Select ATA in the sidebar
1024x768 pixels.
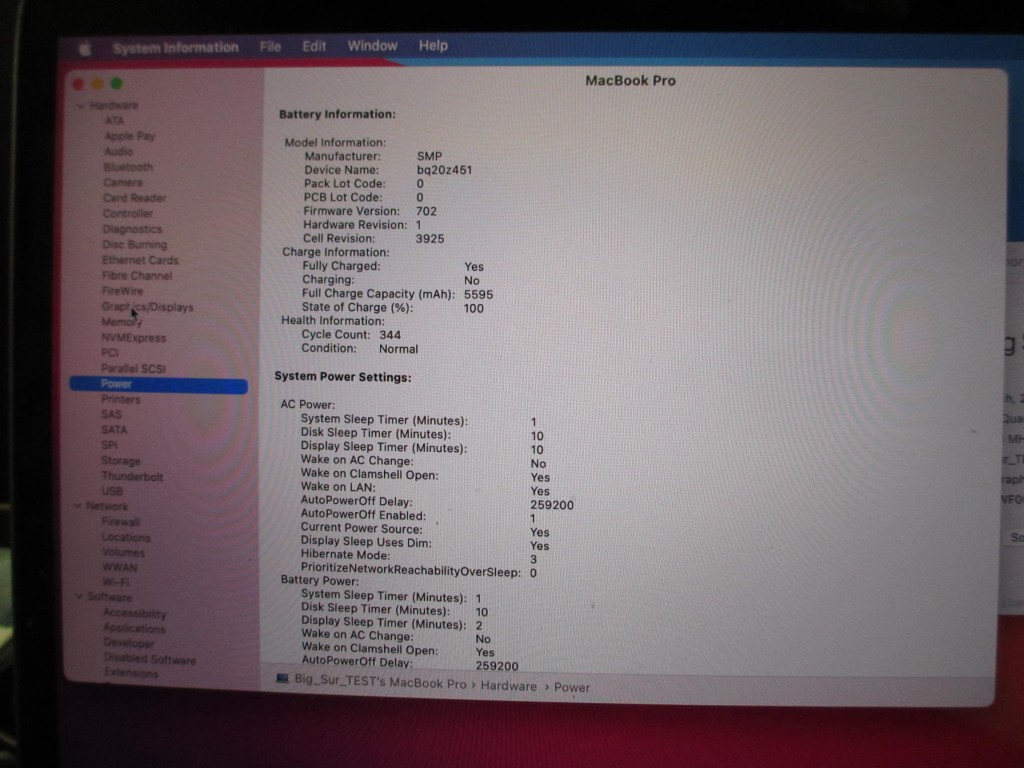114,121
